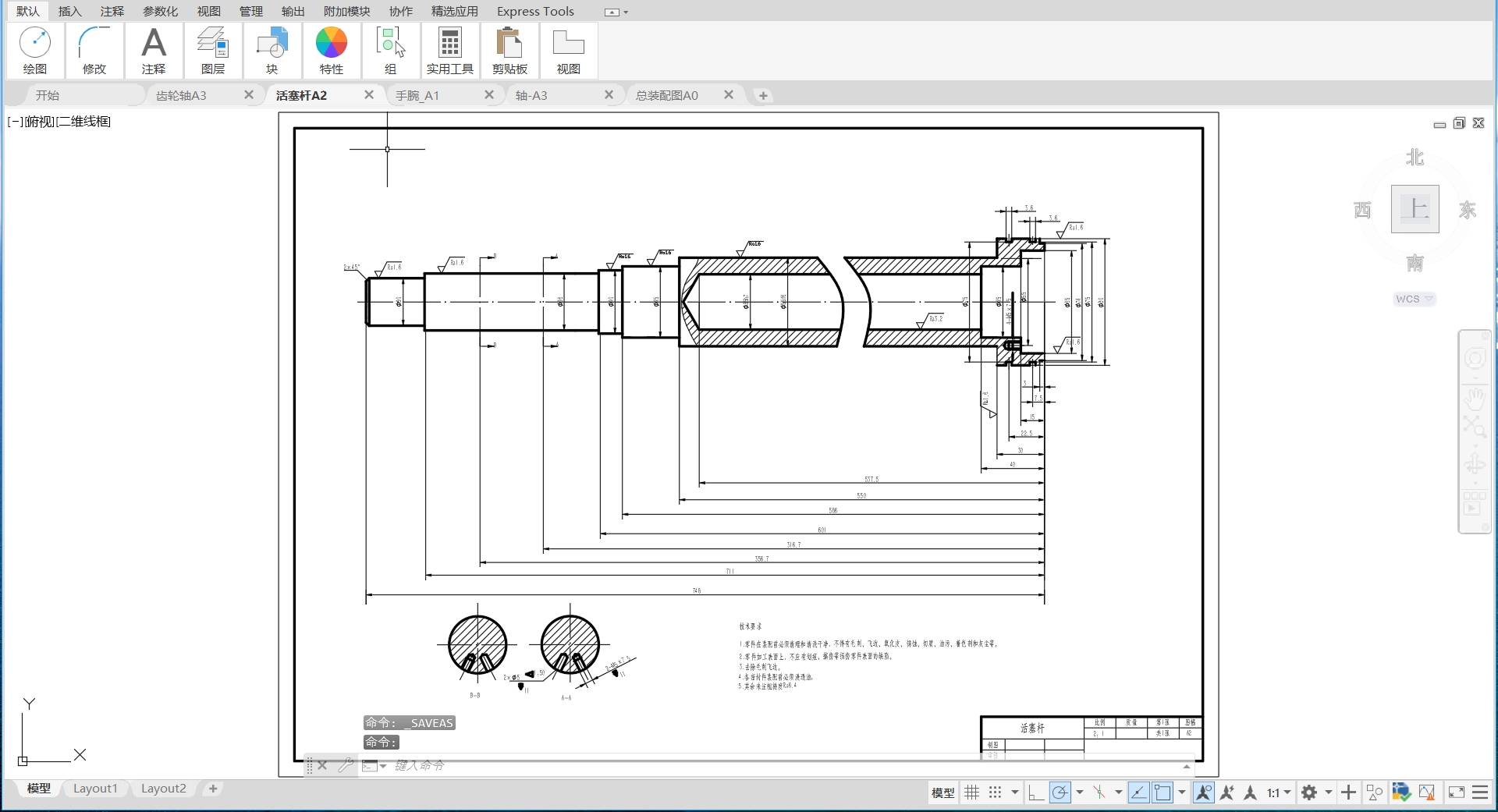Select the Orbit tool in navigation bar
The height and width of the screenshot is (812, 1498).
tap(1475, 465)
